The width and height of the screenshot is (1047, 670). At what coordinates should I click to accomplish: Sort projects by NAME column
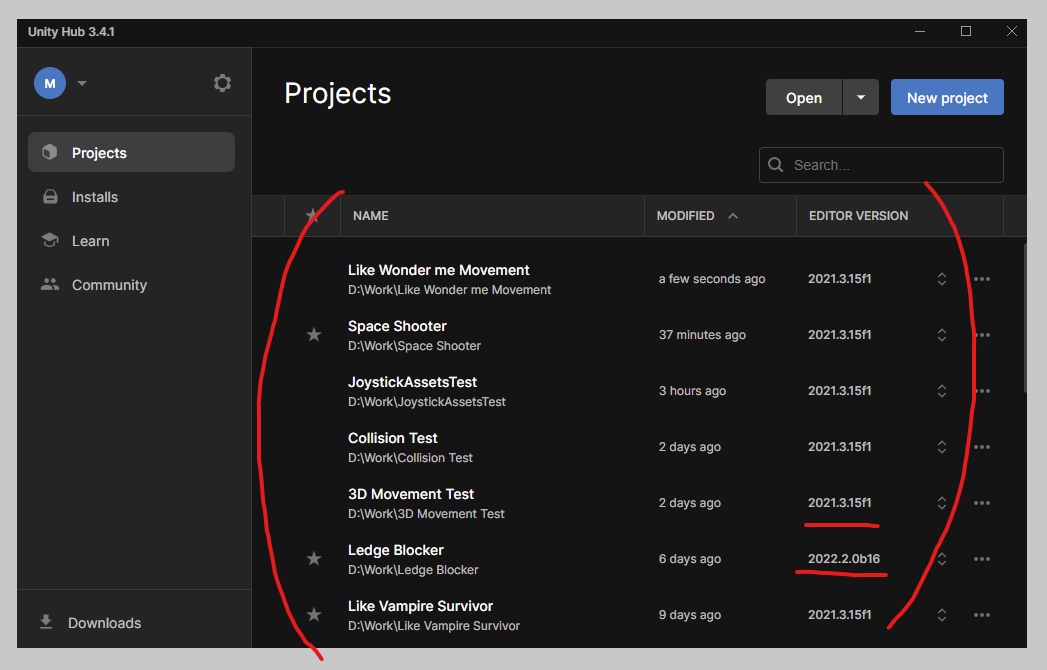coord(371,216)
